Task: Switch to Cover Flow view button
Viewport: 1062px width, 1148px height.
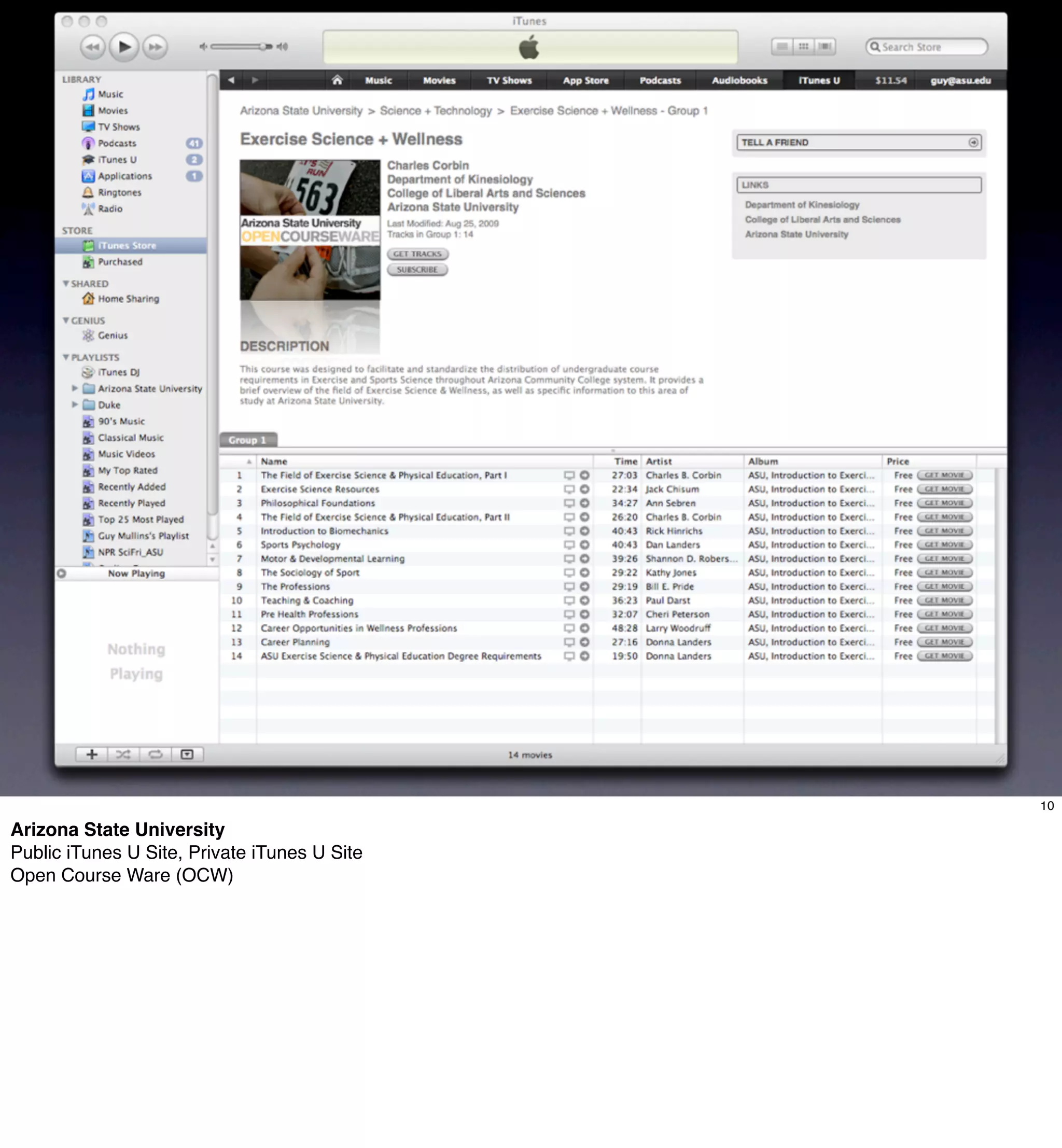Action: click(825, 47)
